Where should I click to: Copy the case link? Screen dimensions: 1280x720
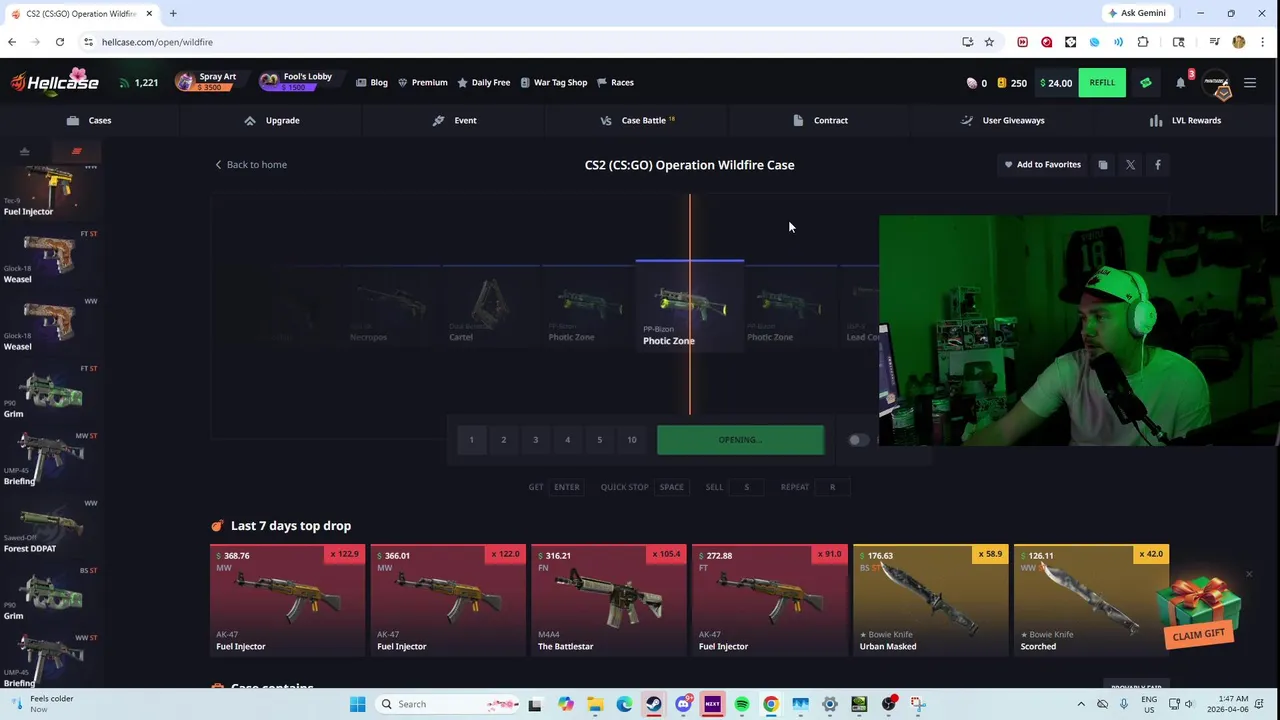click(1103, 165)
